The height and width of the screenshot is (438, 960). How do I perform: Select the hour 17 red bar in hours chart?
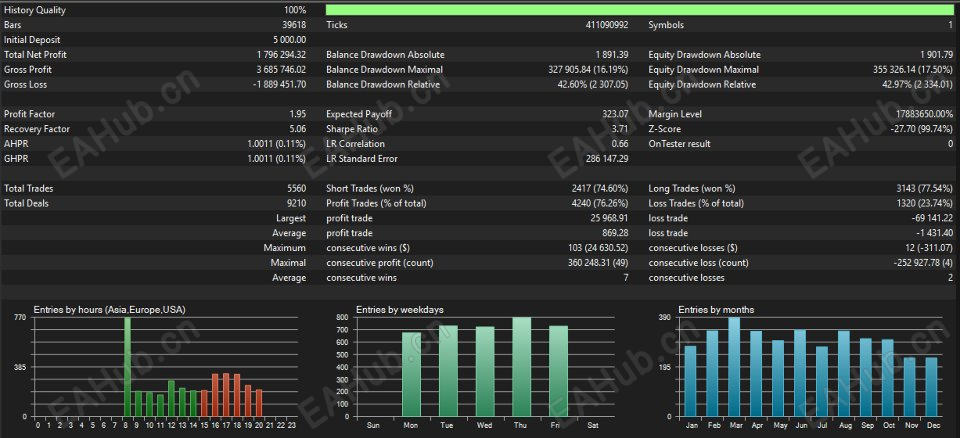(226, 395)
